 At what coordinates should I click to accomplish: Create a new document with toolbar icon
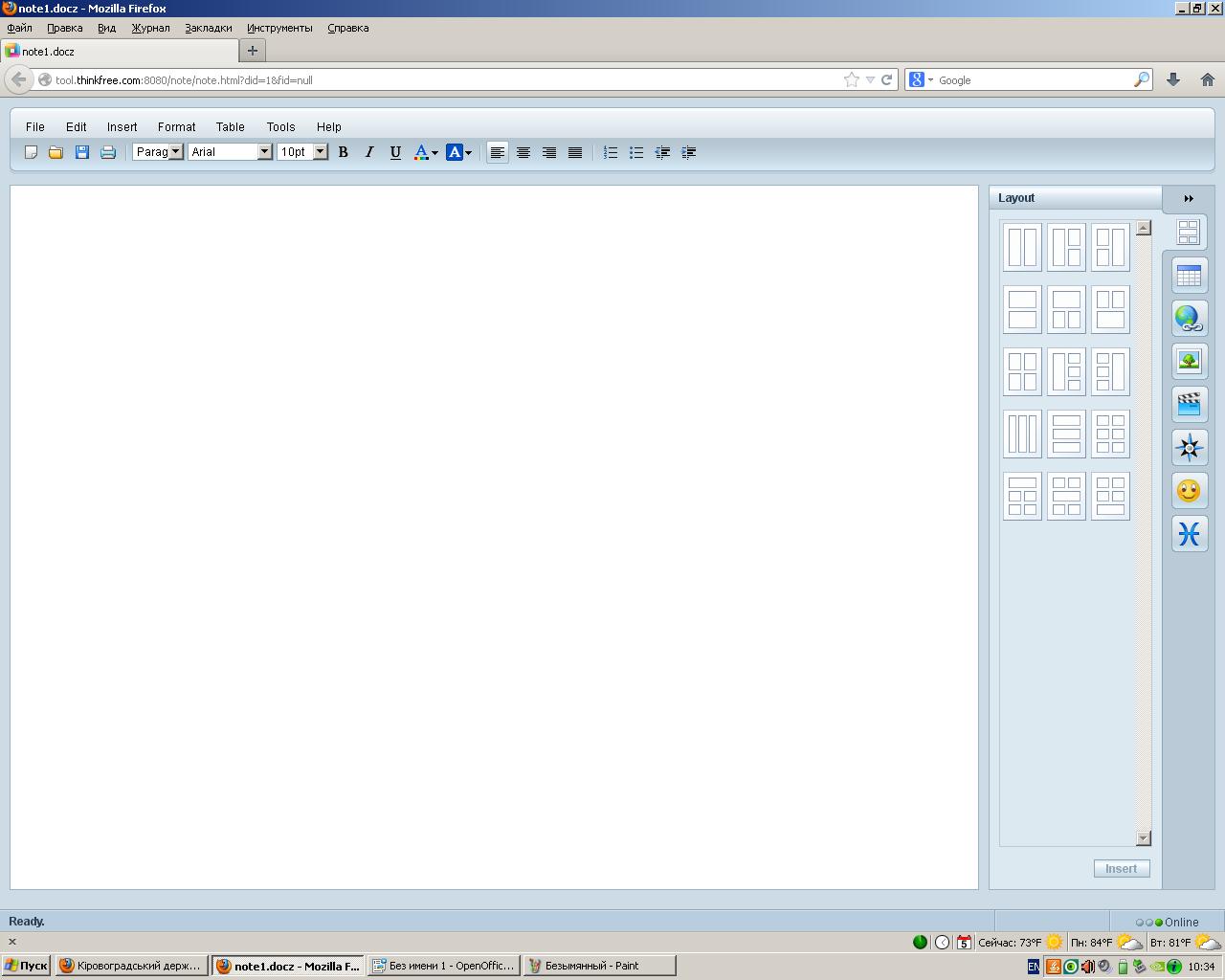pos(31,152)
